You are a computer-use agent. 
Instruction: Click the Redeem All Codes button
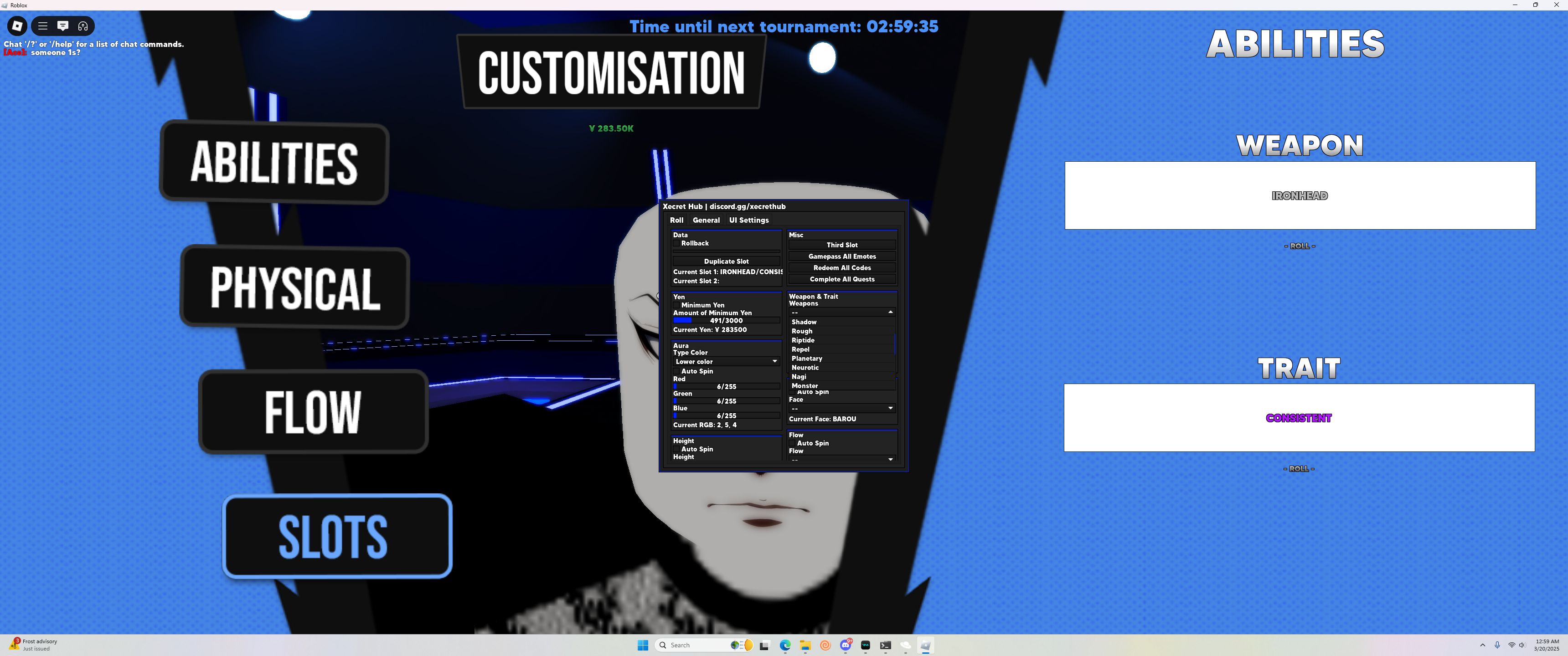pos(842,268)
